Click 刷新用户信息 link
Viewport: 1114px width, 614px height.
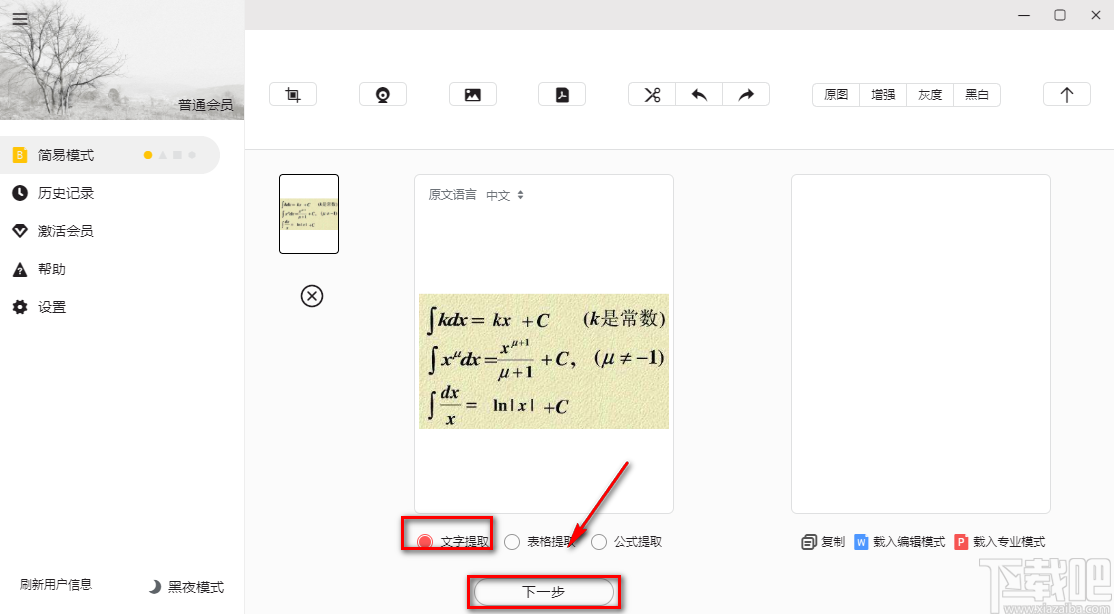click(x=56, y=584)
